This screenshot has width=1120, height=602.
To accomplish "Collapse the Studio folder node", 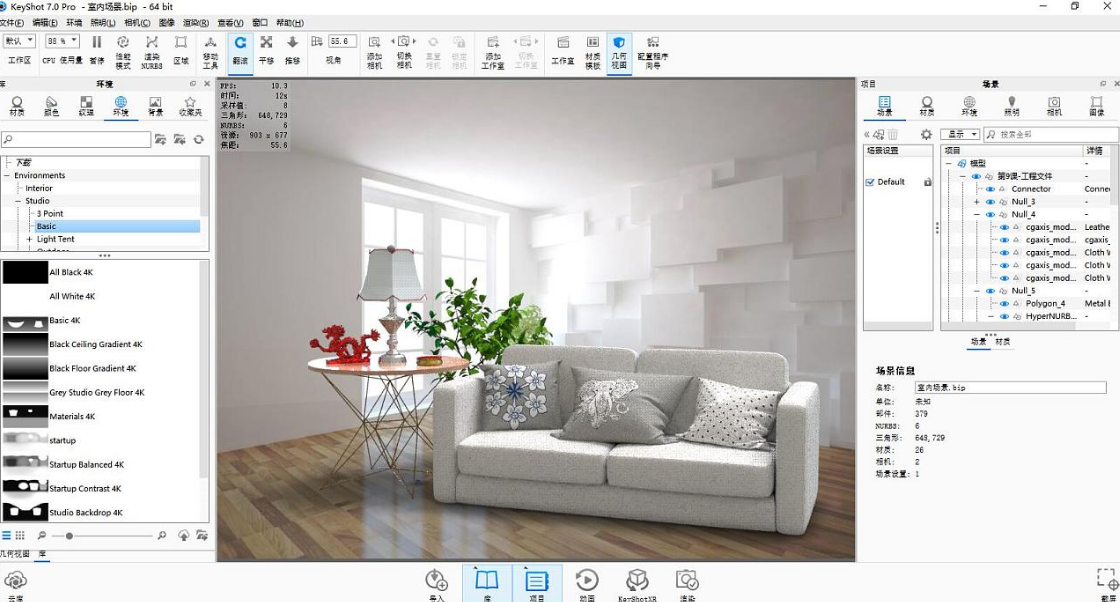I will pos(19,201).
